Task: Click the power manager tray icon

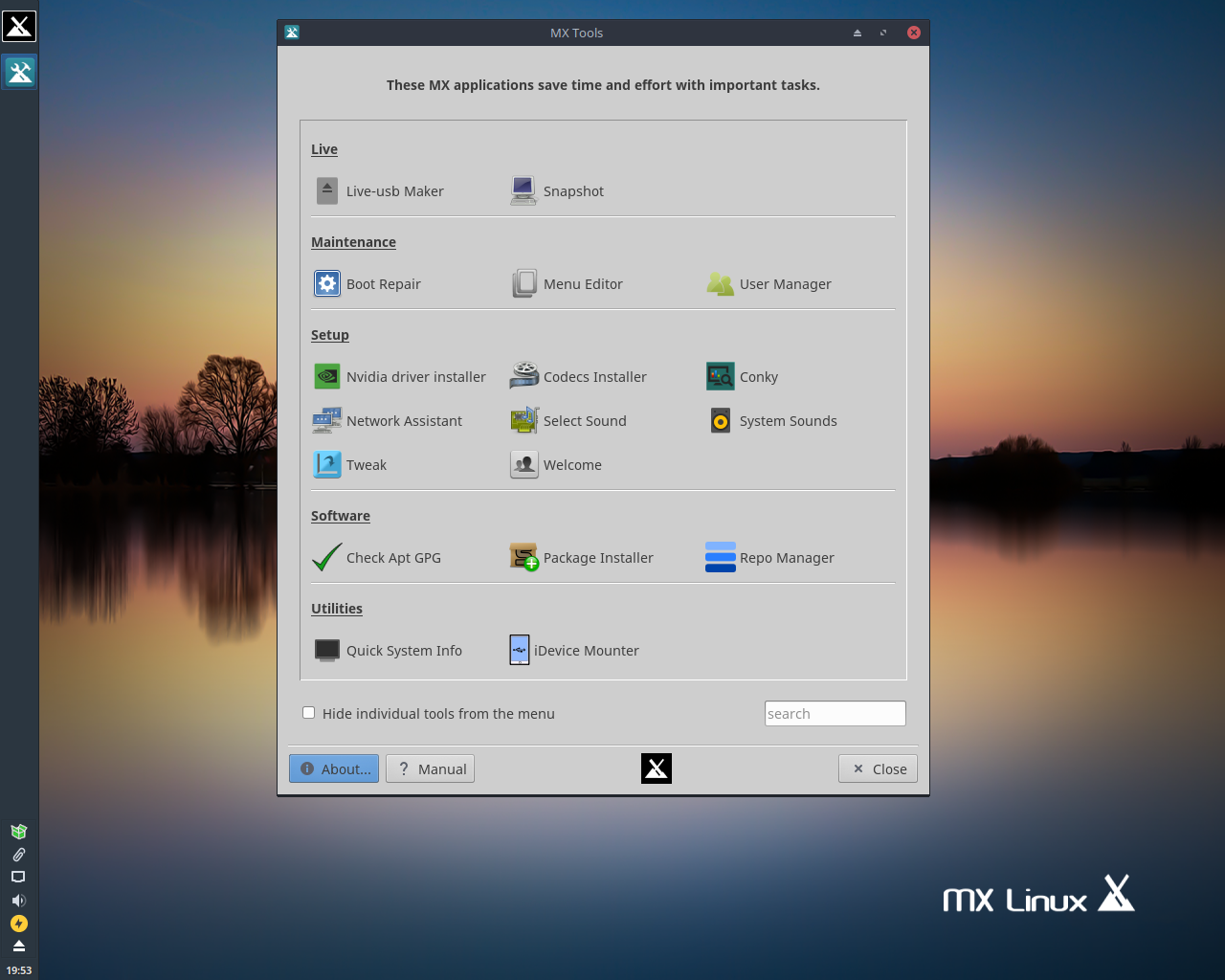Action: click(19, 924)
